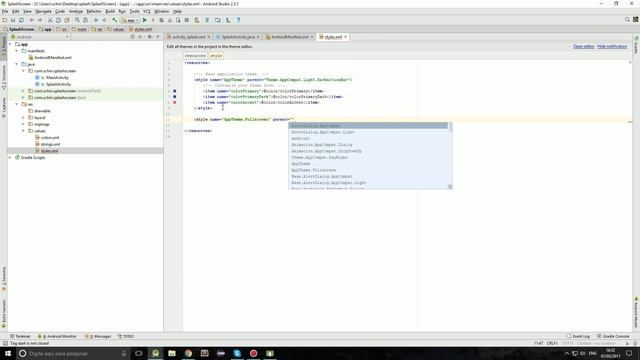Select colors.xml in values folder
640x360 pixels.
50,138
